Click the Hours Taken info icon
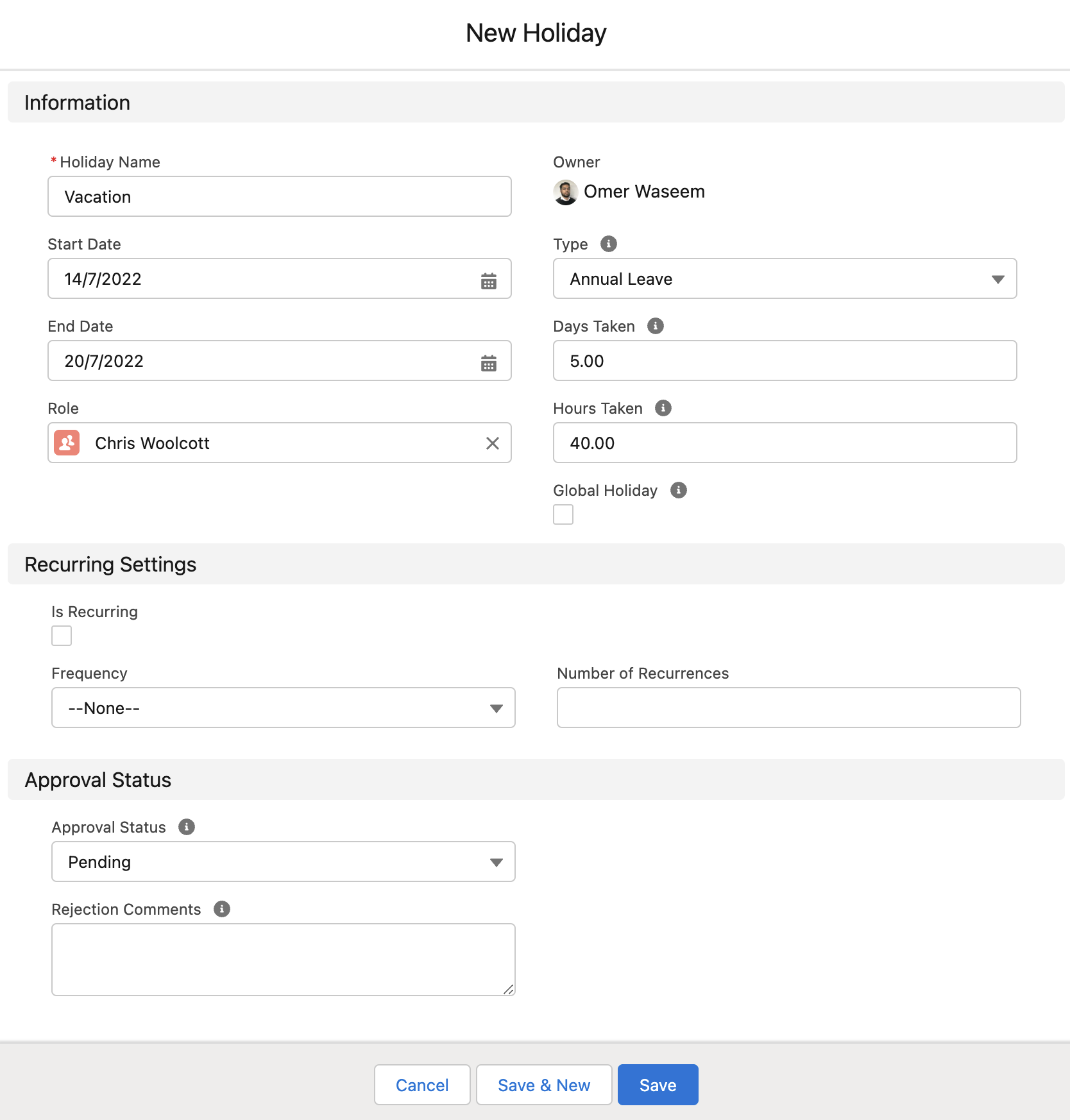Viewport: 1070px width, 1120px height. pyautogui.click(x=663, y=408)
